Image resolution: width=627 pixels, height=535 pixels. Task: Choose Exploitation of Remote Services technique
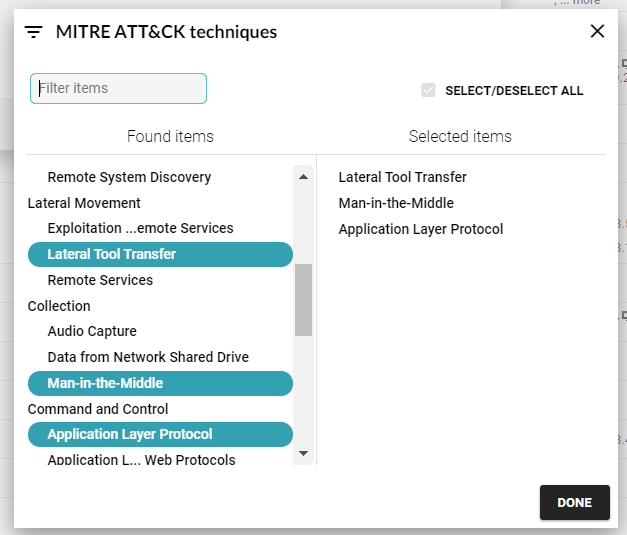(140, 228)
